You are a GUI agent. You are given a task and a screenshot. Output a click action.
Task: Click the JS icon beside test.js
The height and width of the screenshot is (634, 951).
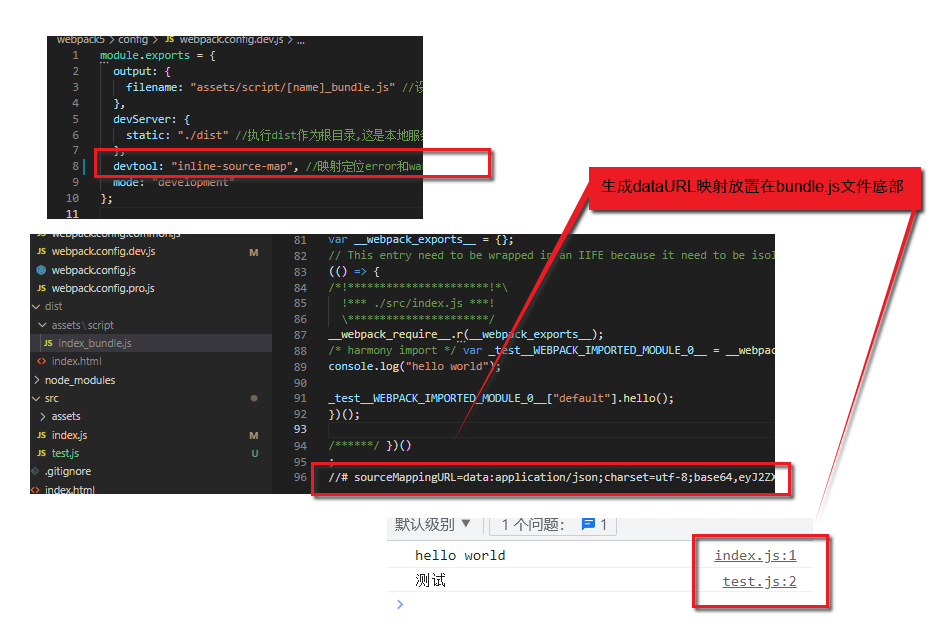pyautogui.click(x=41, y=453)
